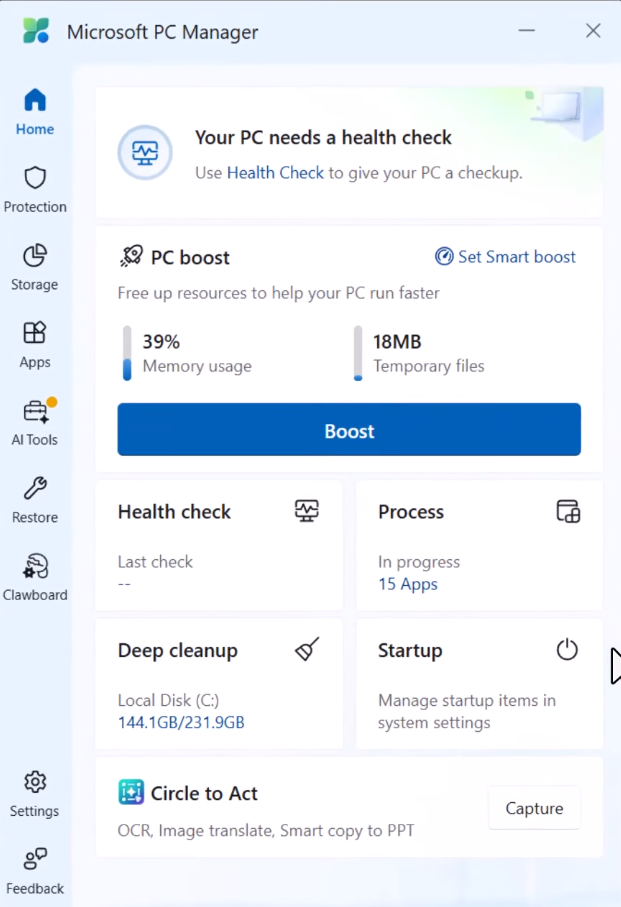Click the Startup power icon
Screen dimensions: 621x907
click(567, 650)
